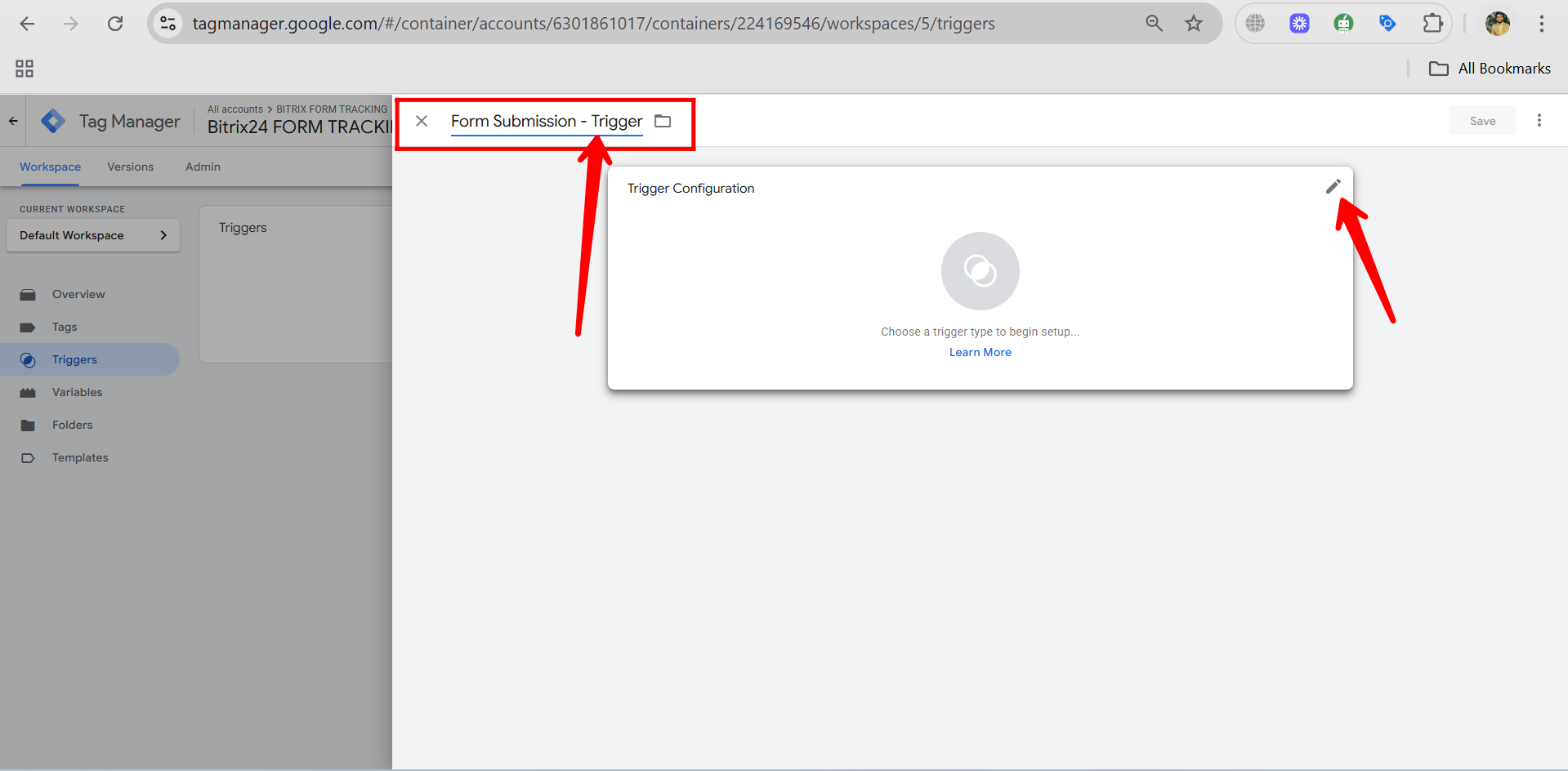Open the Chrome profile avatar

coord(1498,24)
